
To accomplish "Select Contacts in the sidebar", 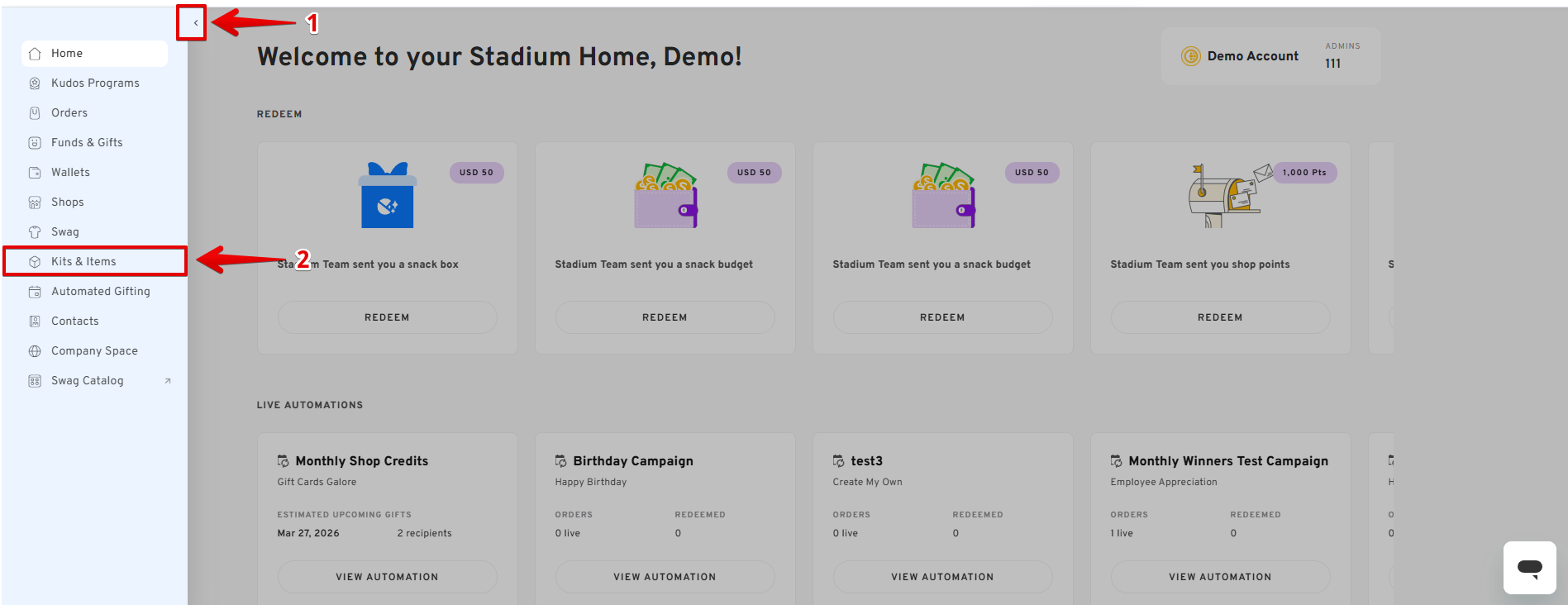I will pos(74,322).
